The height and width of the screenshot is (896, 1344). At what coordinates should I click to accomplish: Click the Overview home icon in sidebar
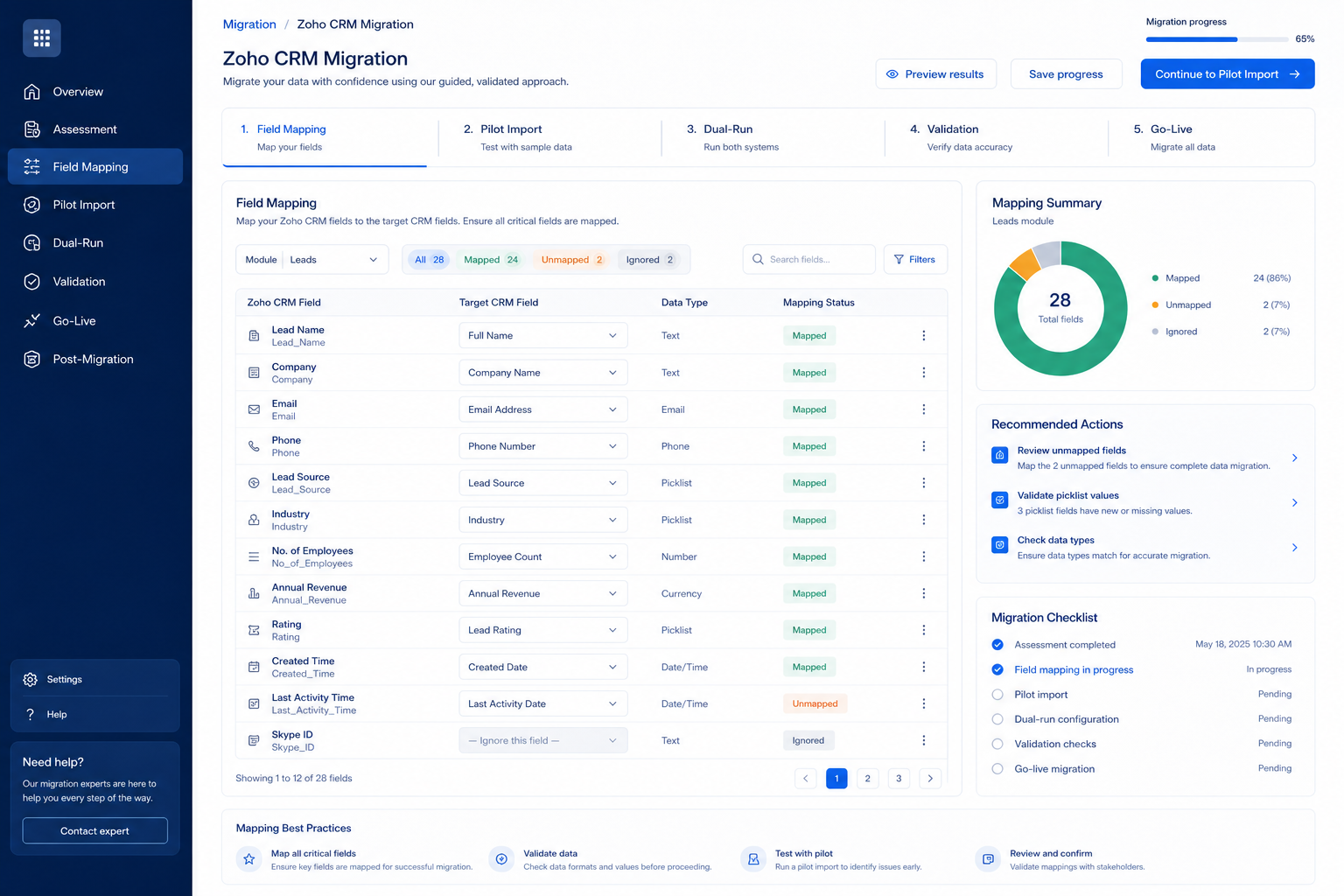pyautogui.click(x=32, y=92)
